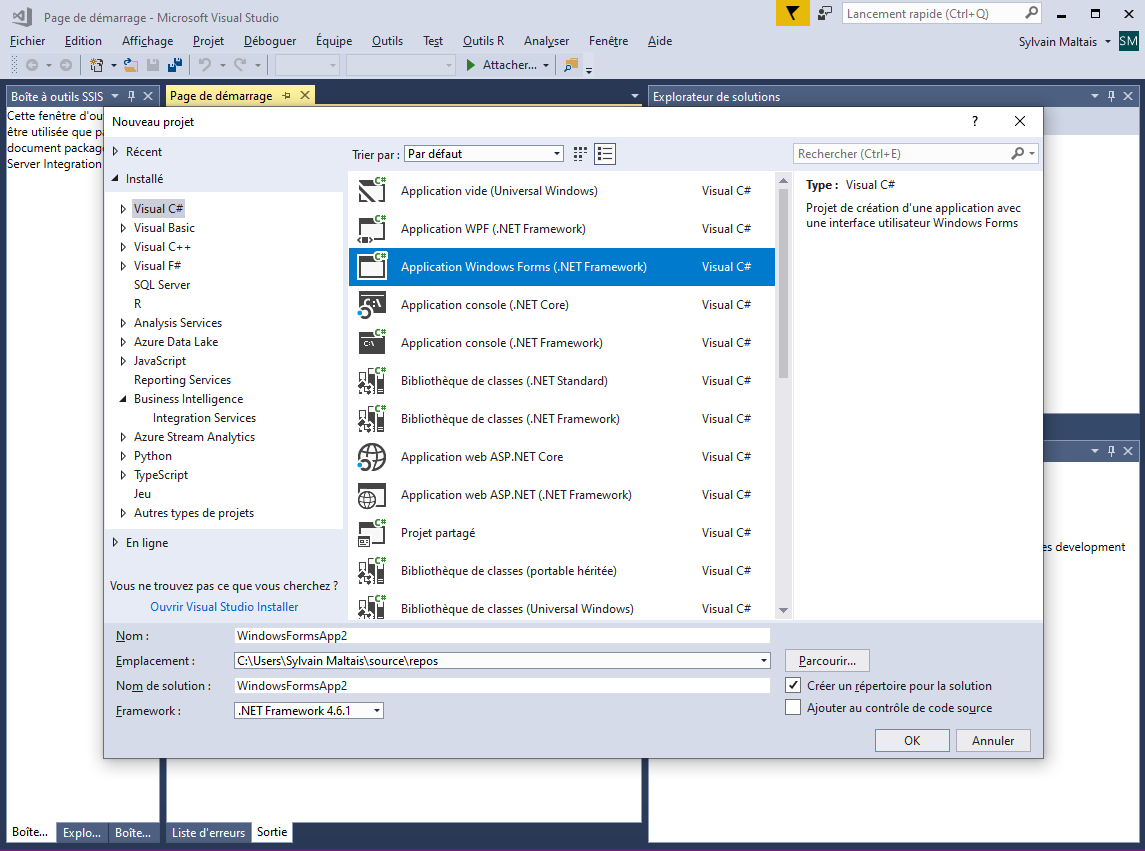This screenshot has width=1145, height=851.
Task: Click the Undo icon on the toolbar
Action: [207, 64]
